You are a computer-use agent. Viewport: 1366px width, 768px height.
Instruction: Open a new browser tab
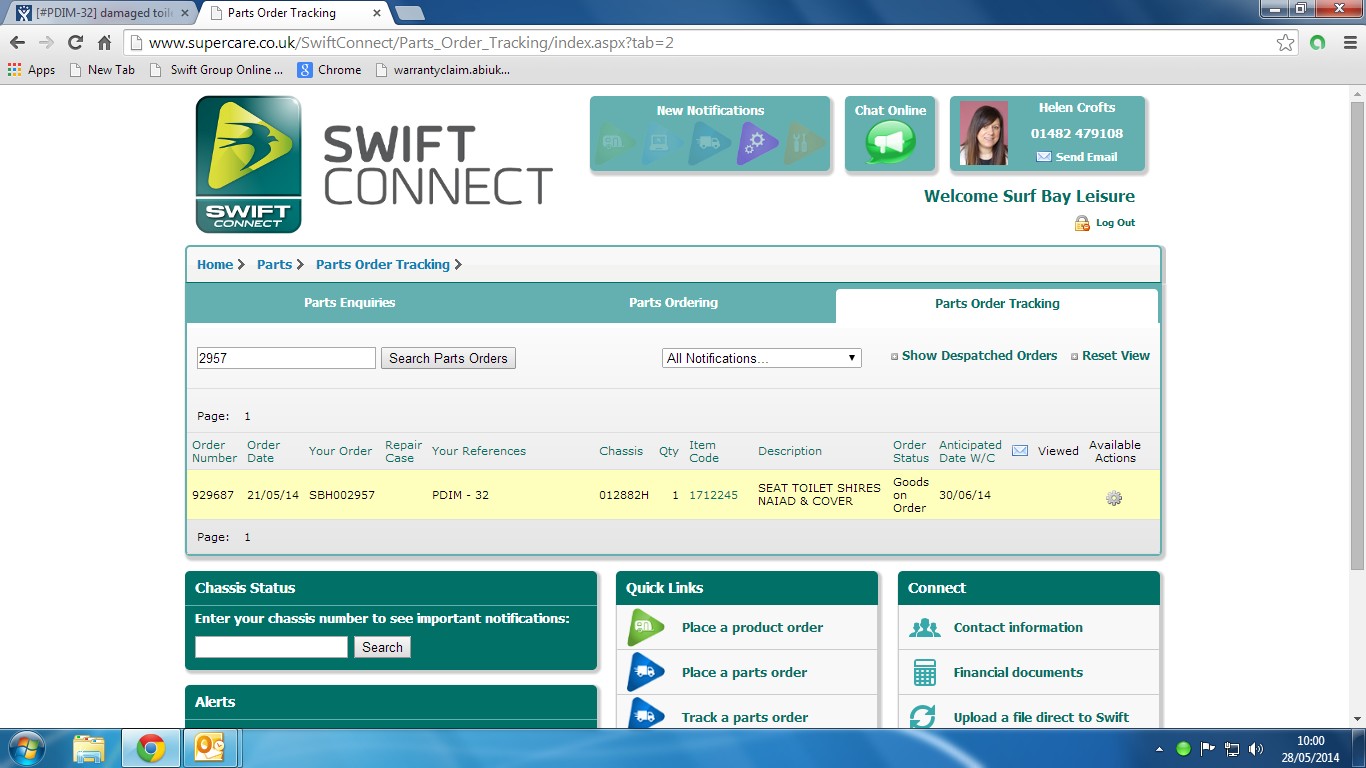pos(409,13)
